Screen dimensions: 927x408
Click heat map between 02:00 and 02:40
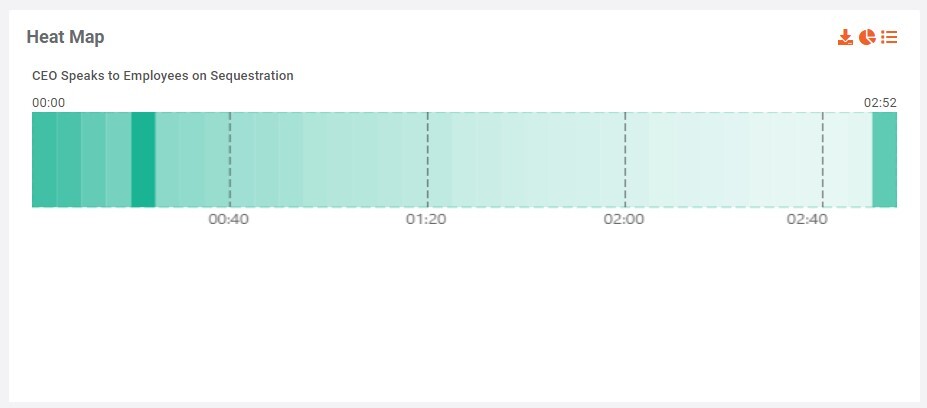click(725, 160)
